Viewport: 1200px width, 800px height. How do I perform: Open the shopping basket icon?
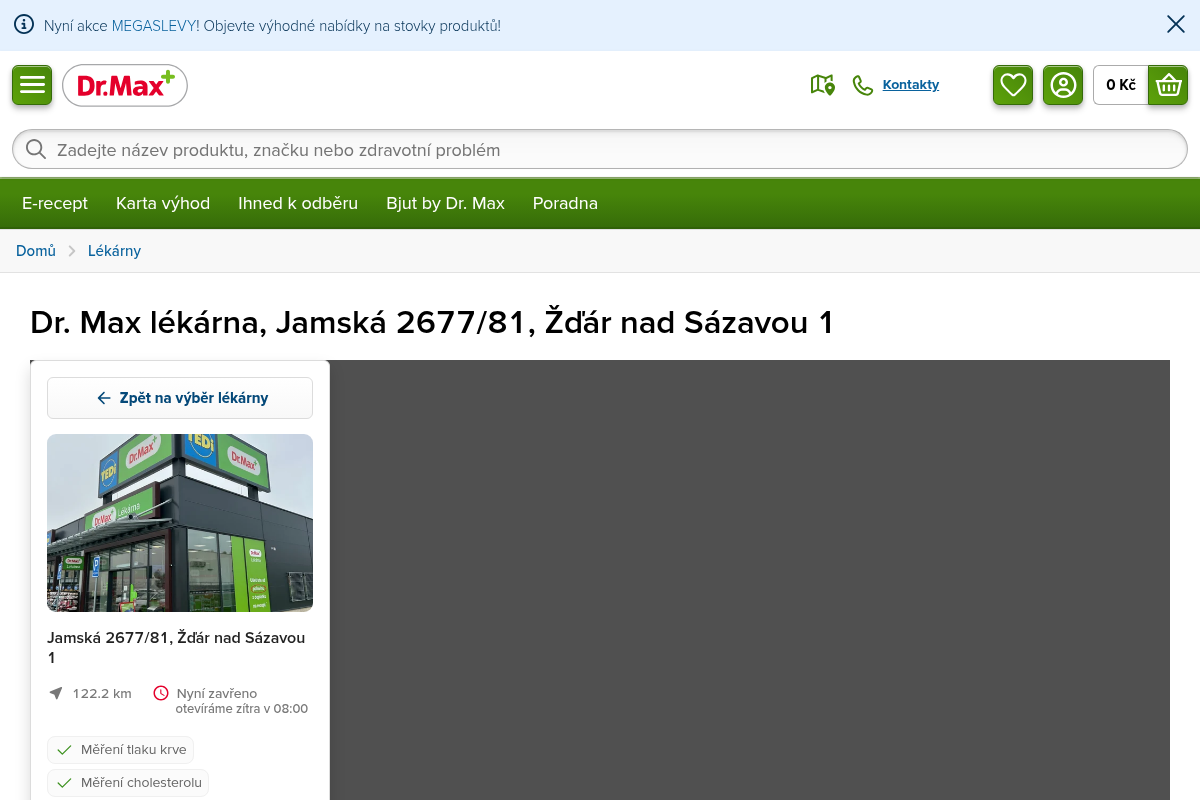click(x=1168, y=85)
